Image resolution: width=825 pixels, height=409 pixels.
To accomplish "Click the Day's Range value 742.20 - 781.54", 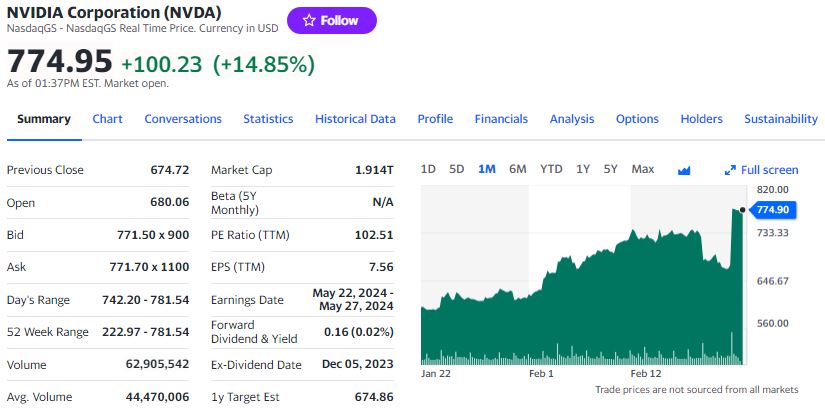I will [x=146, y=300].
